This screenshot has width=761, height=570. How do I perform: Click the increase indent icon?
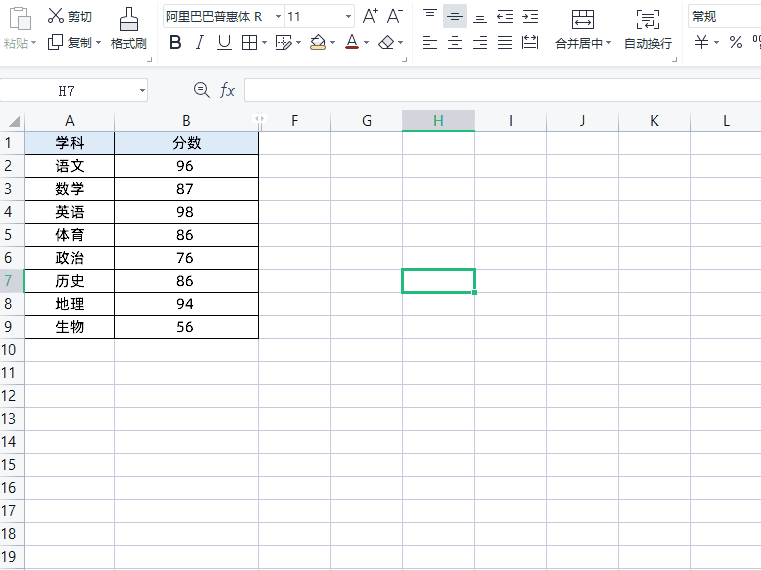click(x=530, y=17)
